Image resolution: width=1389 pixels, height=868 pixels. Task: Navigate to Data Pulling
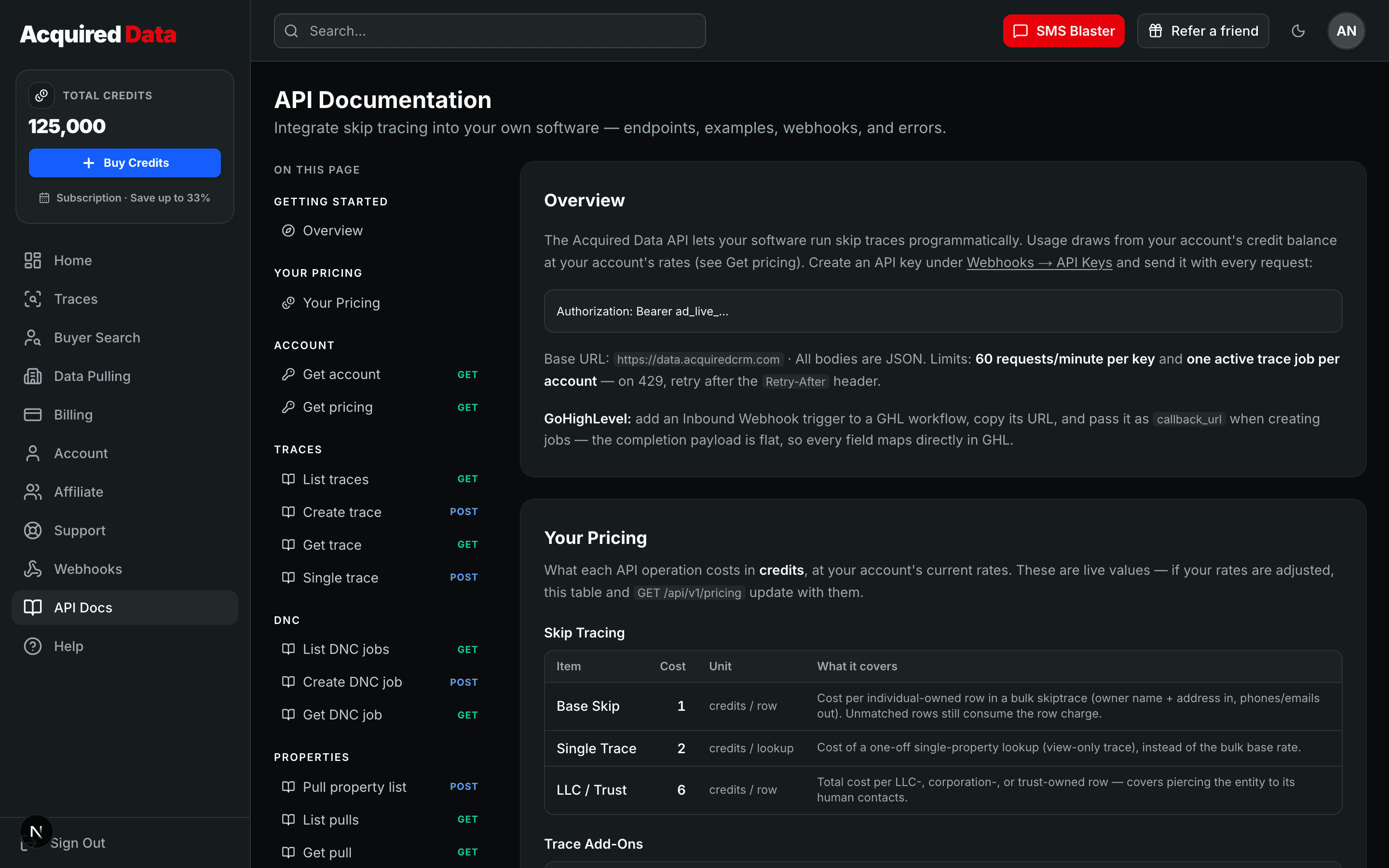124,376
